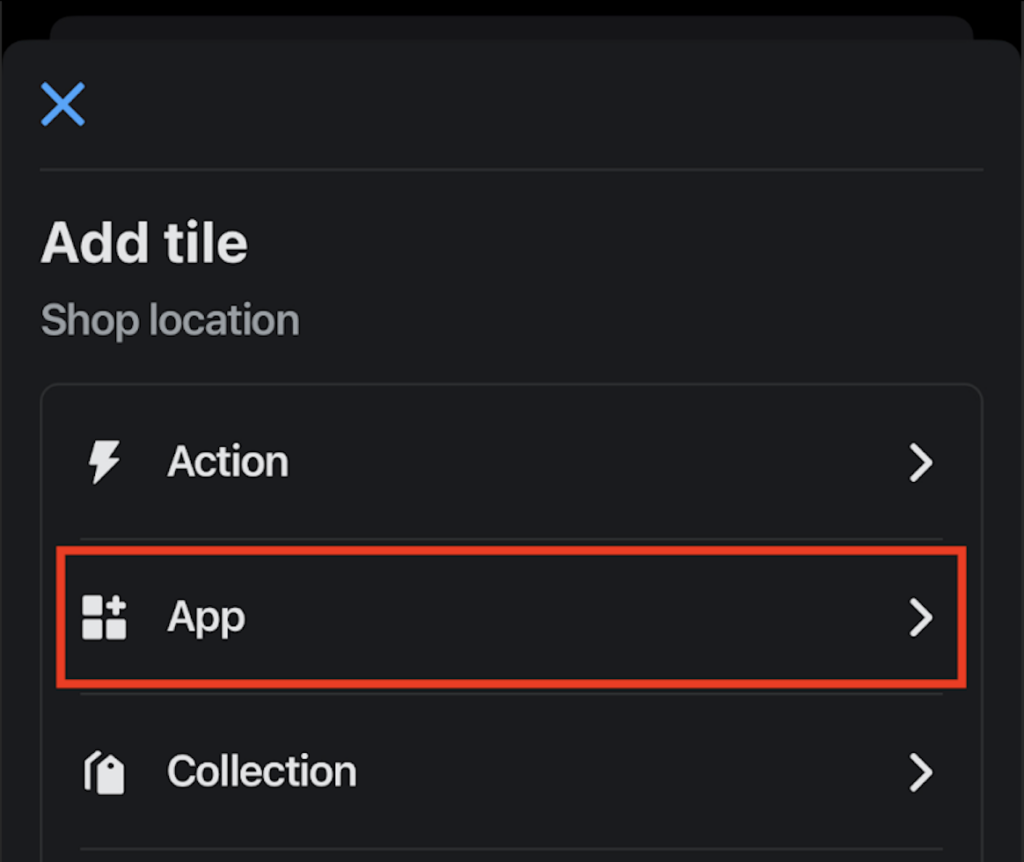Tap the lightning bolt Action icon

click(x=104, y=462)
